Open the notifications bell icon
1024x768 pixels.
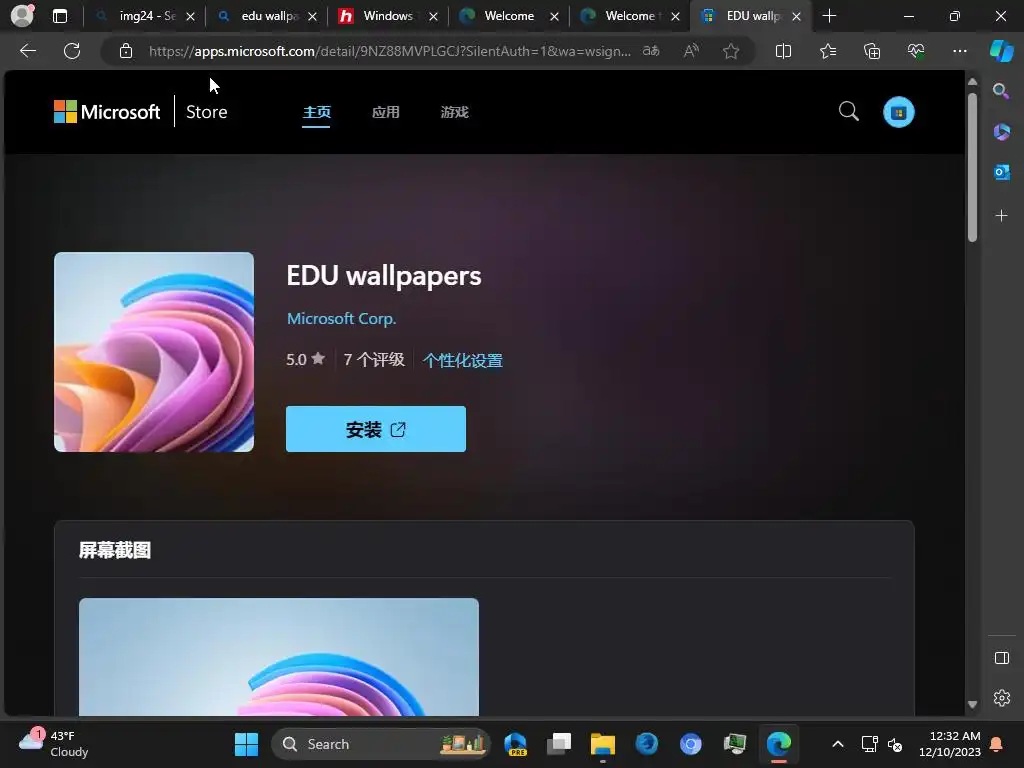coord(997,744)
